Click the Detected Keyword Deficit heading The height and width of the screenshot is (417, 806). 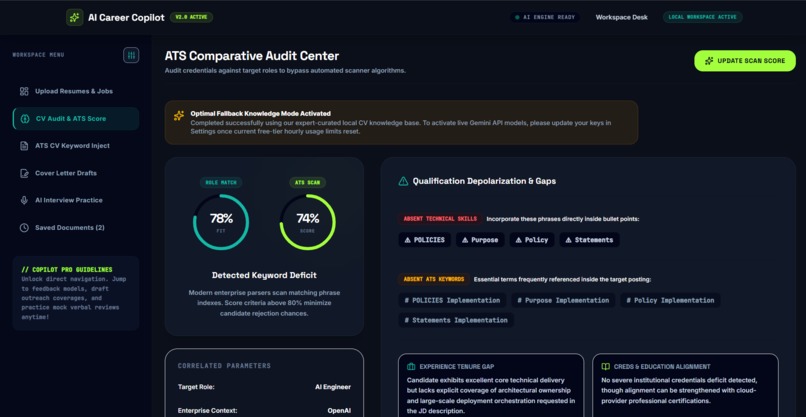point(264,275)
